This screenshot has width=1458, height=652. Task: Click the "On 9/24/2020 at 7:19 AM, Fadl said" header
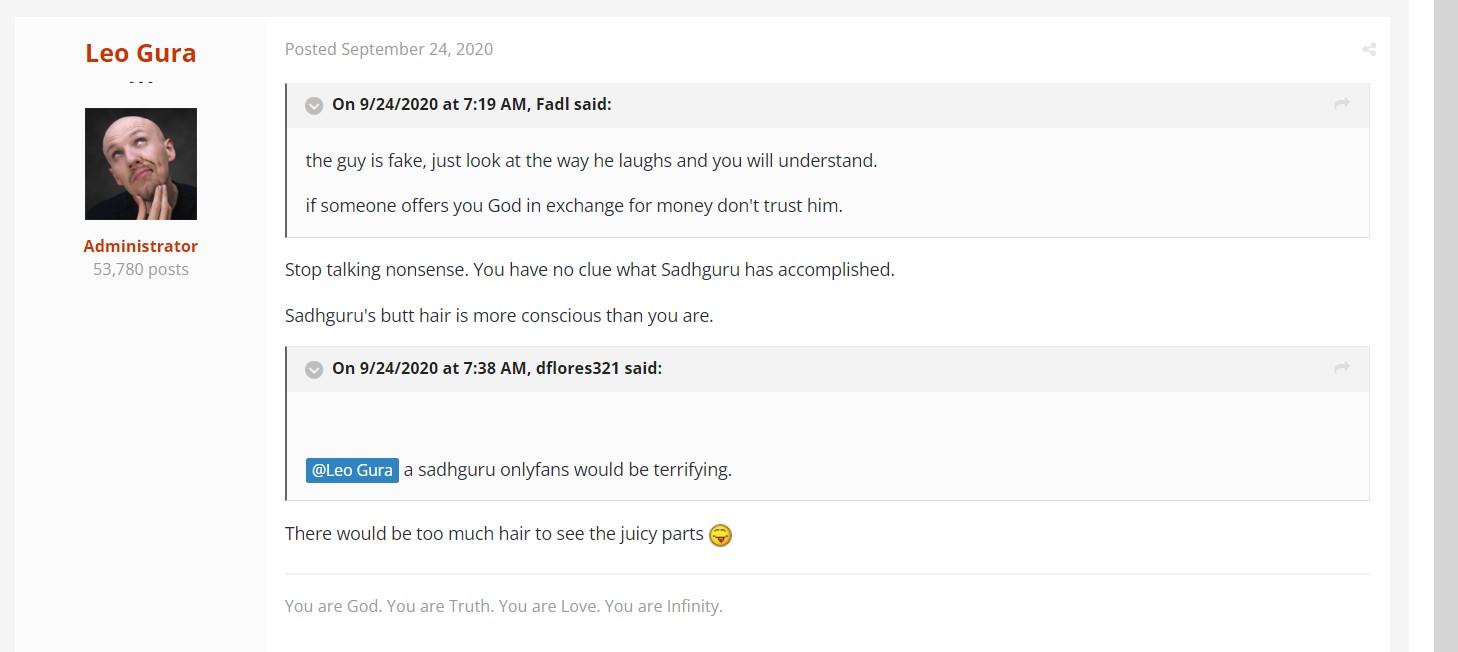tap(471, 104)
